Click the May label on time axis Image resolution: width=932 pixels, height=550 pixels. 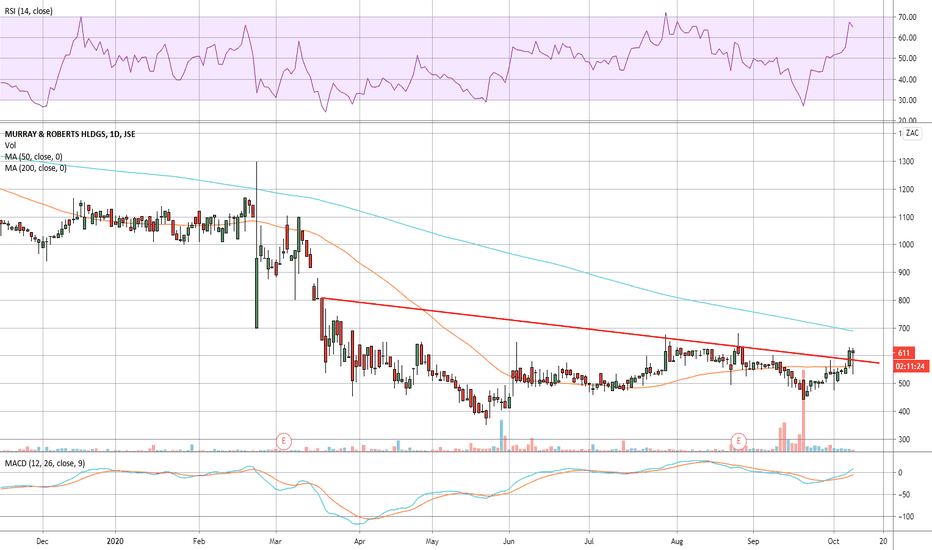pos(432,542)
